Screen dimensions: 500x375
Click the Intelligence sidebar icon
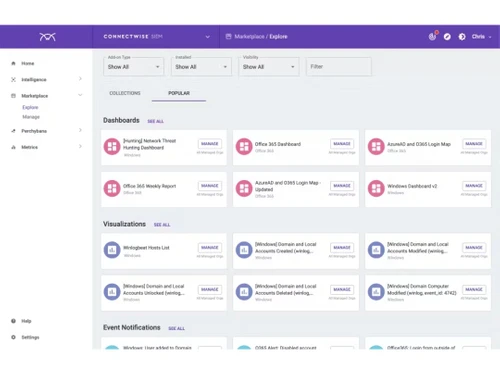tap(13, 80)
